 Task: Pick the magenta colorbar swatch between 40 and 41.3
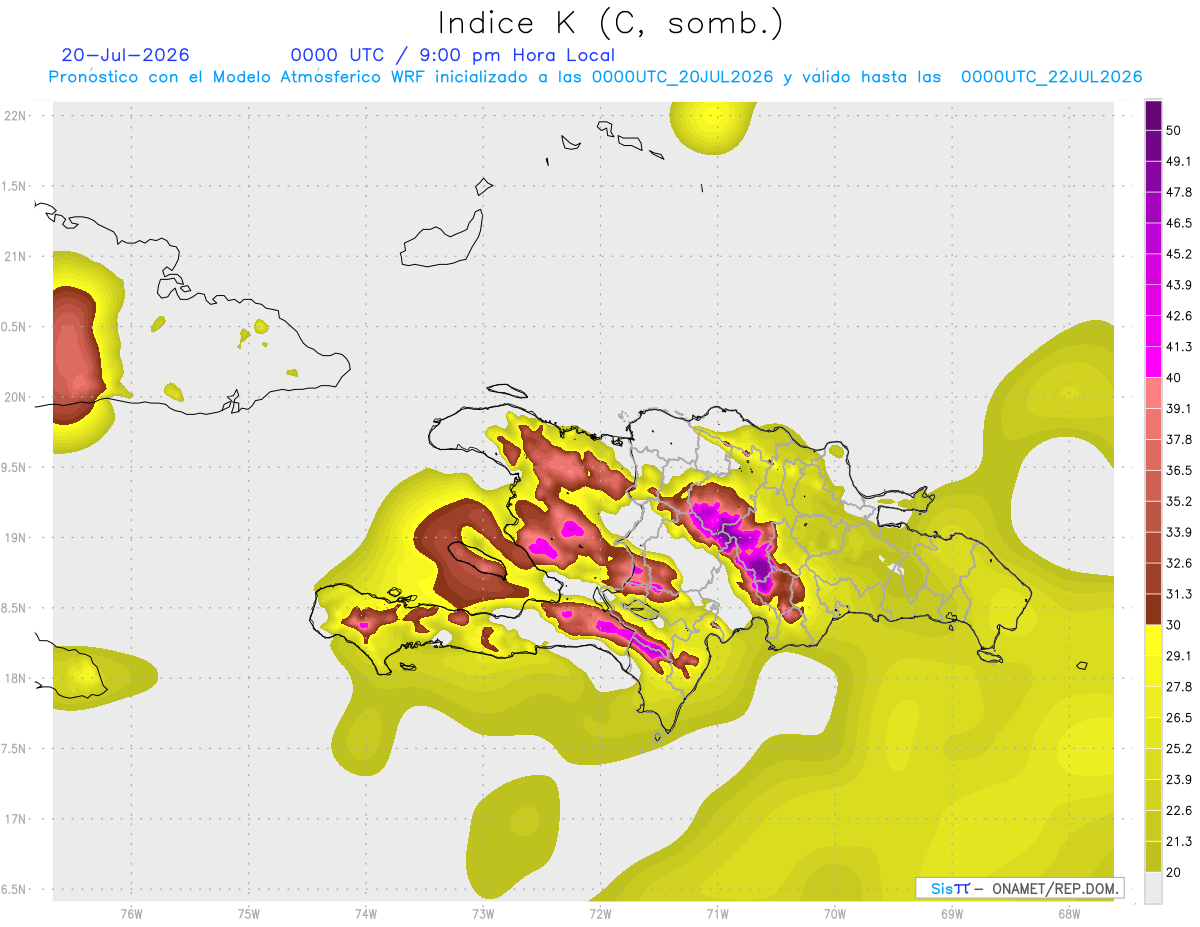tap(1154, 362)
